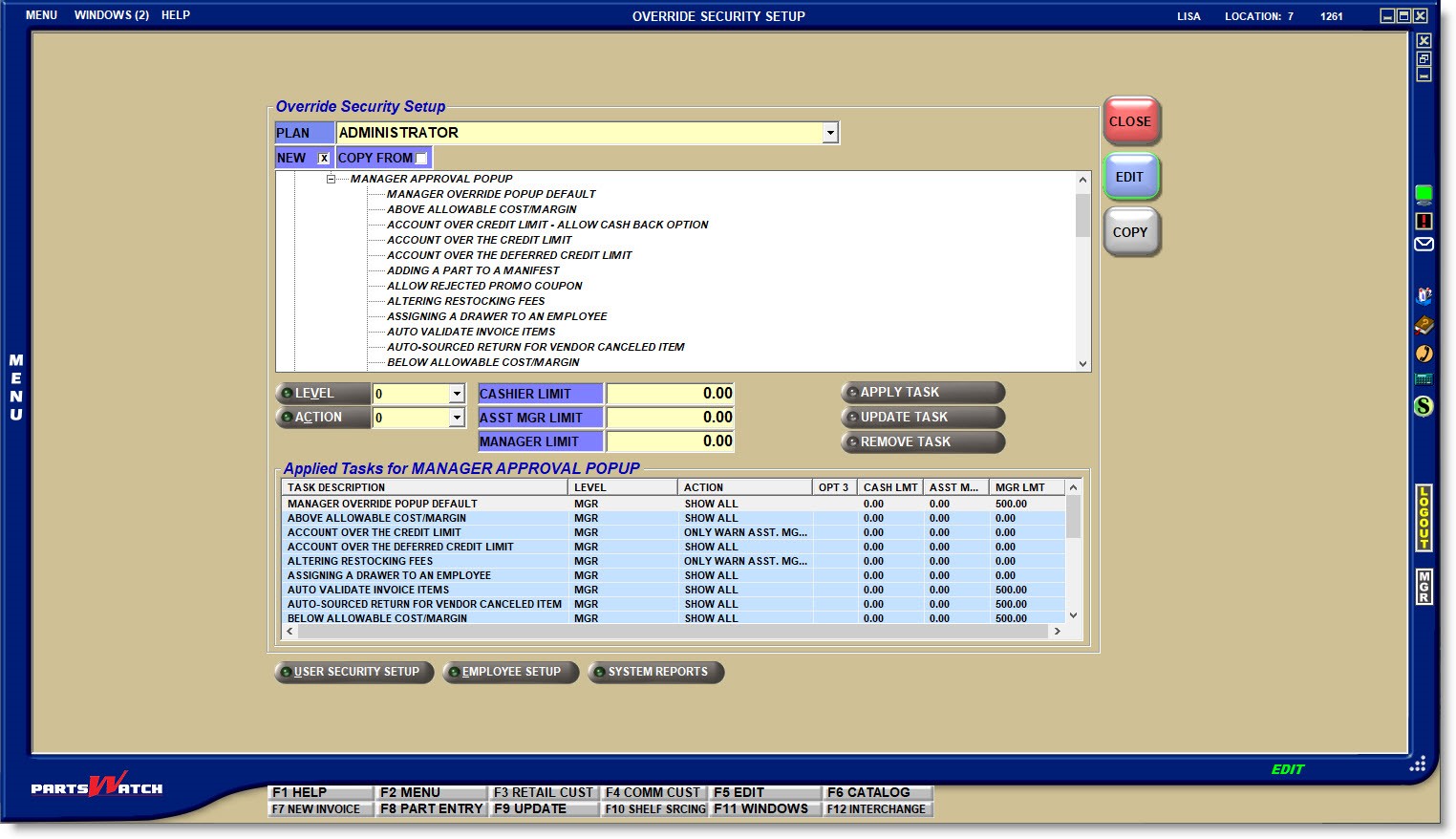Click the vertical LOGOUT icon
The height and width of the screenshot is (839, 1456).
coord(1424,518)
